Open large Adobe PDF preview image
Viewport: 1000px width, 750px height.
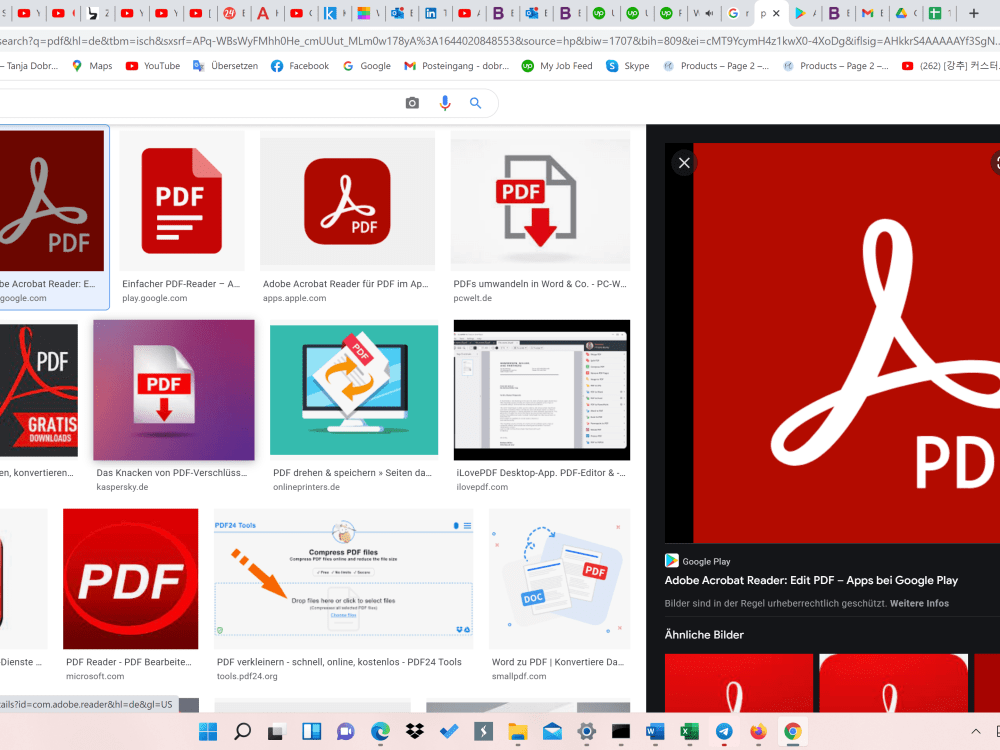(832, 343)
